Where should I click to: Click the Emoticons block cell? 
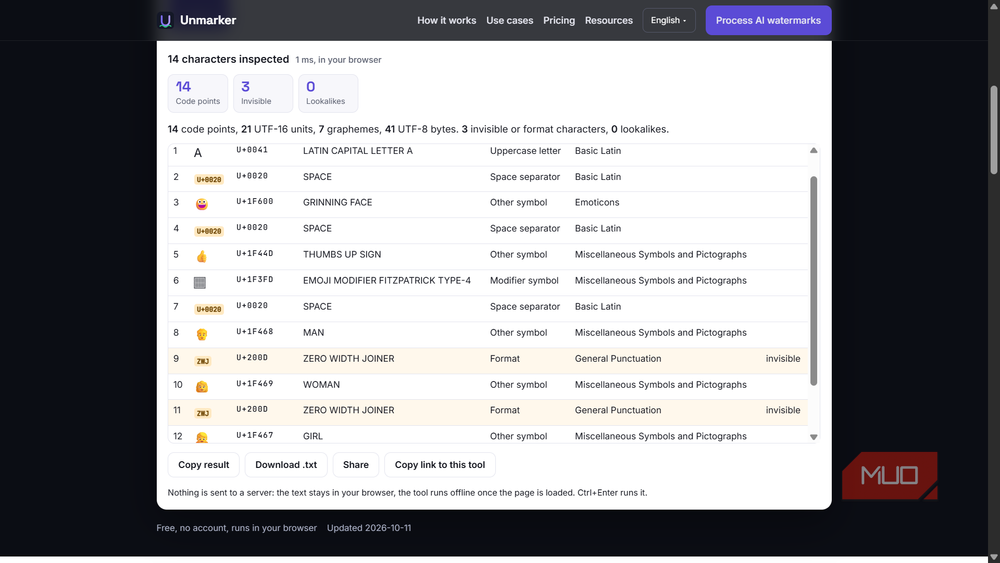coord(597,202)
